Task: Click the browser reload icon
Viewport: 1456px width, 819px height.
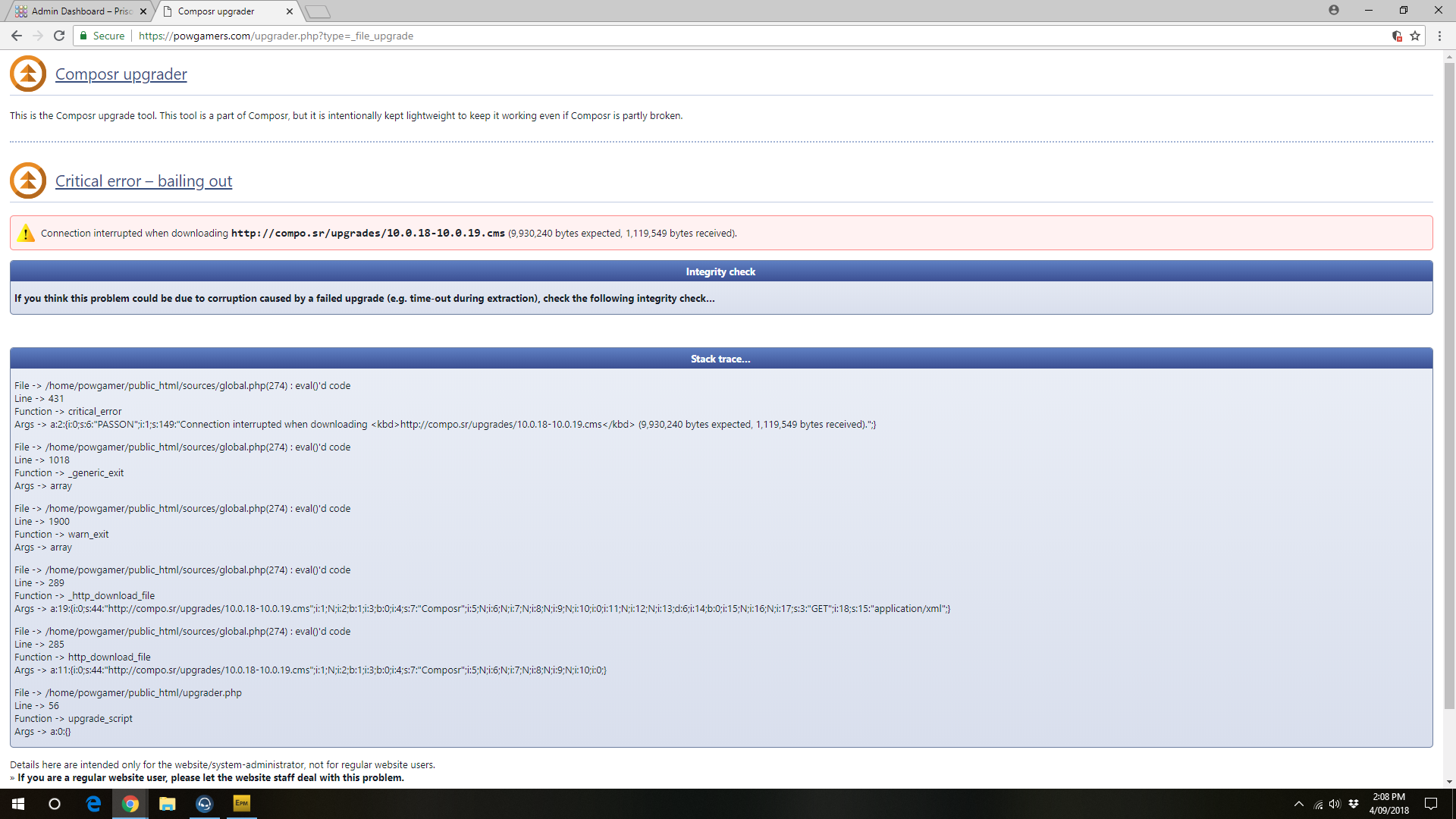Action: click(59, 36)
